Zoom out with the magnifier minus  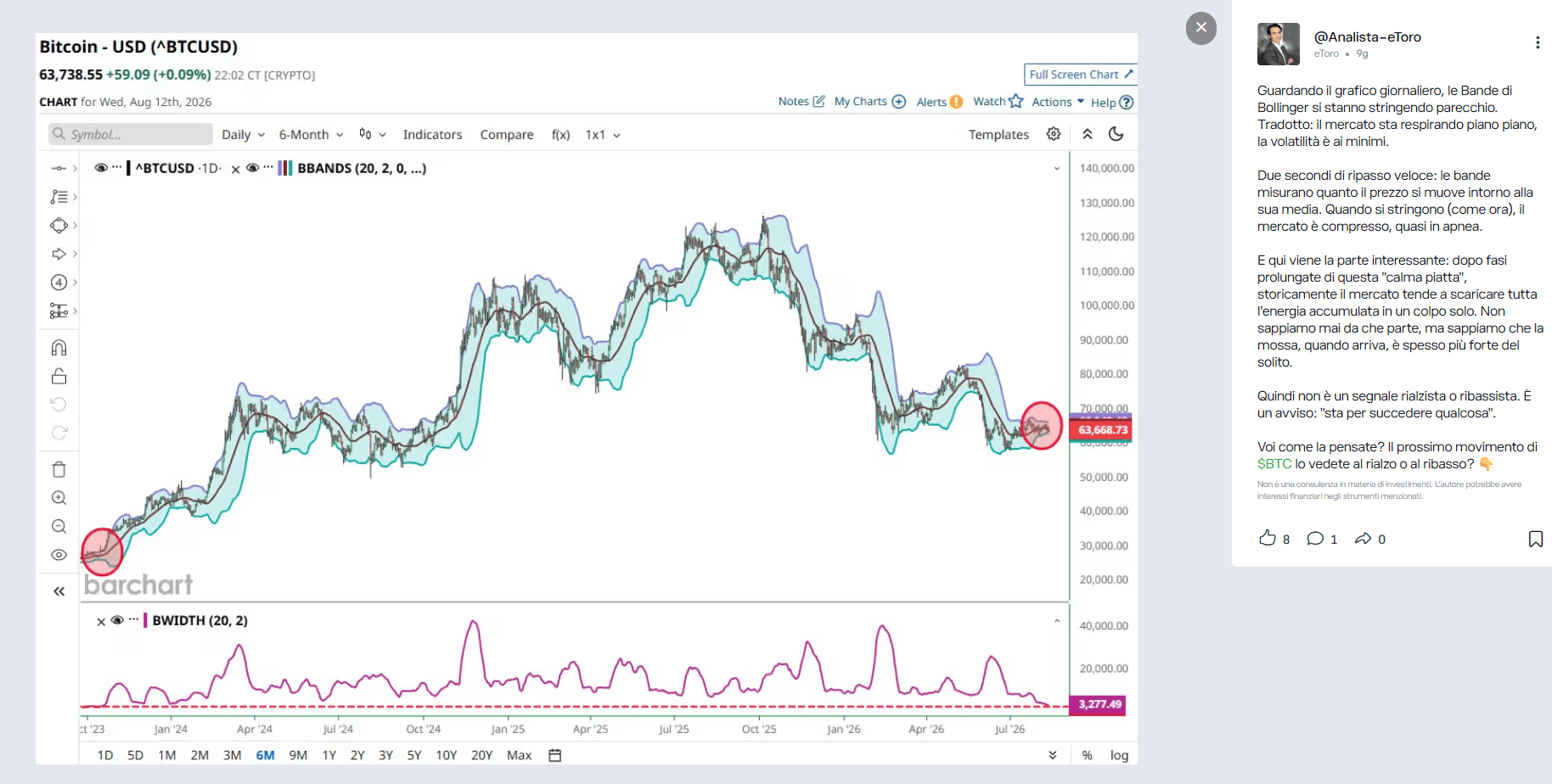tap(59, 527)
